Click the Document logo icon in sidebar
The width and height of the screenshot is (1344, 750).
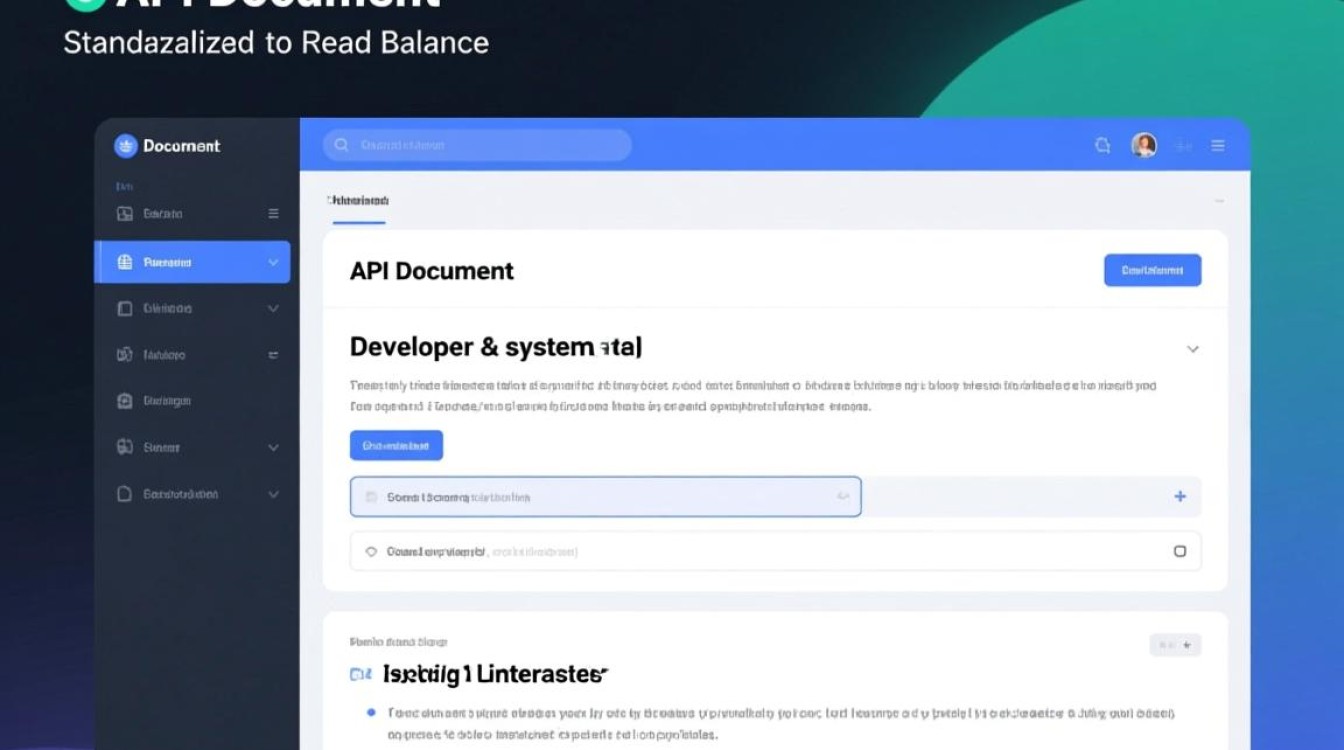tap(125, 146)
